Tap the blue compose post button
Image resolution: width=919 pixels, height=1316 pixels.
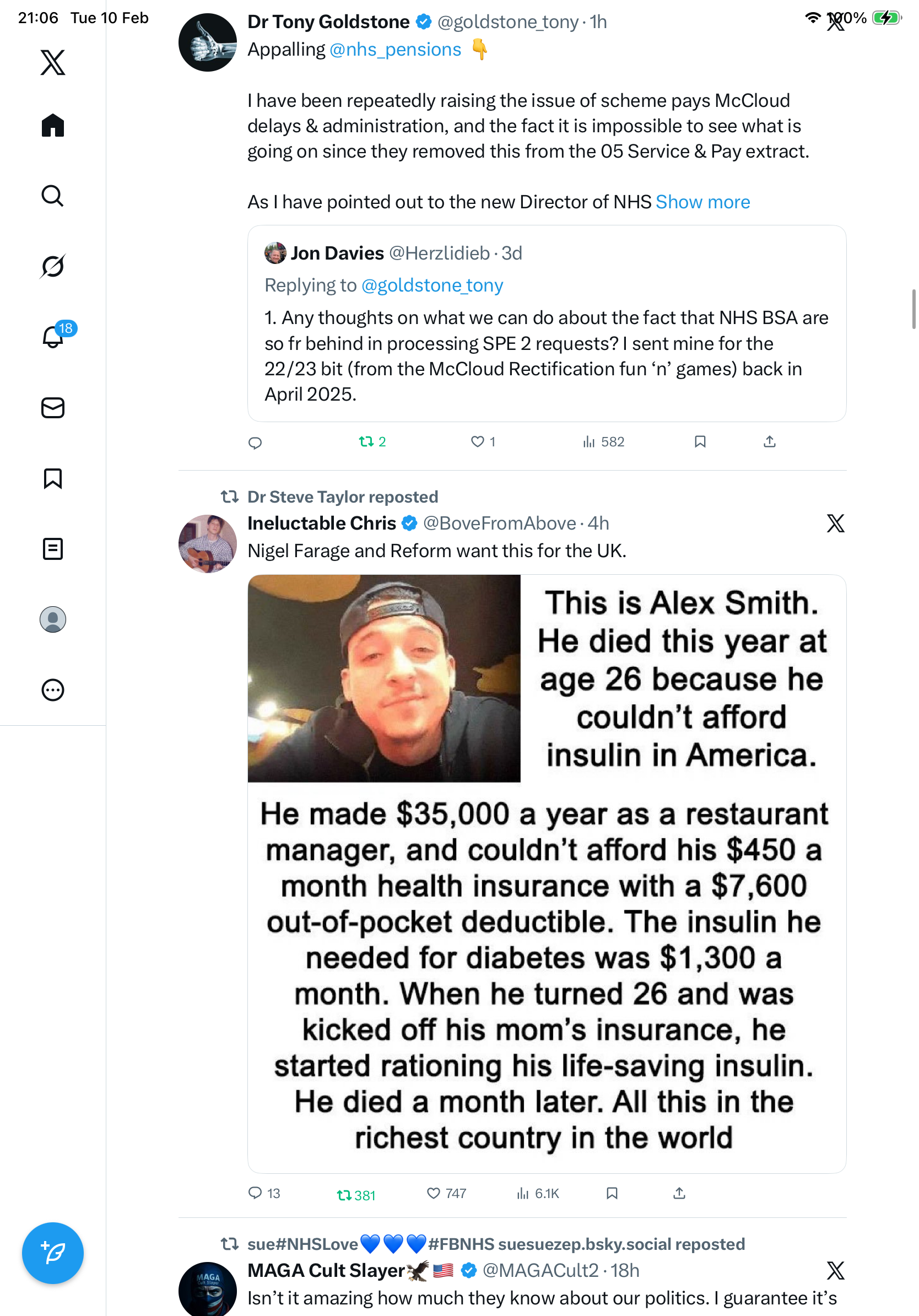53,1253
